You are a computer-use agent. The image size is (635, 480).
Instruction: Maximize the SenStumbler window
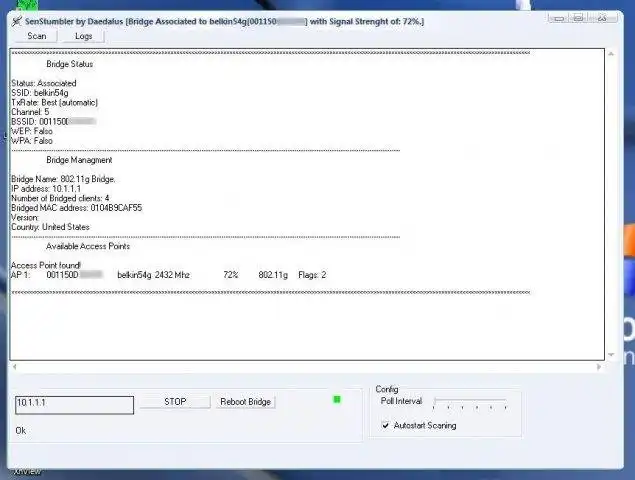pos(579,18)
